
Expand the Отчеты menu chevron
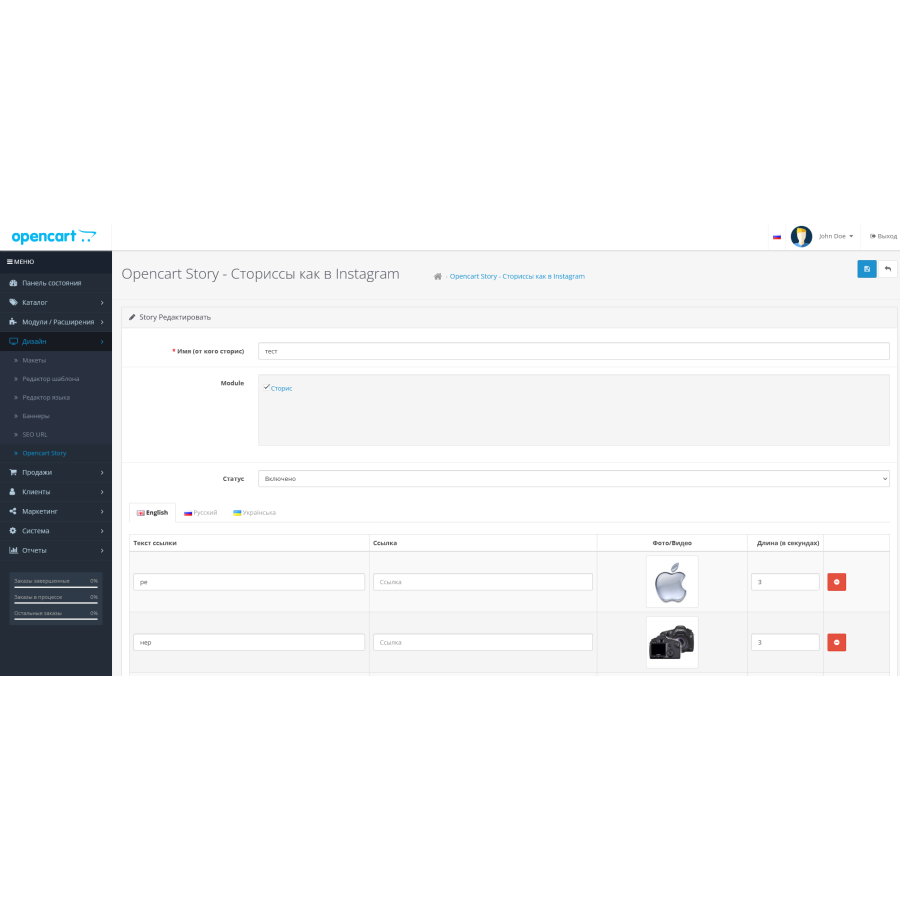coord(102,550)
